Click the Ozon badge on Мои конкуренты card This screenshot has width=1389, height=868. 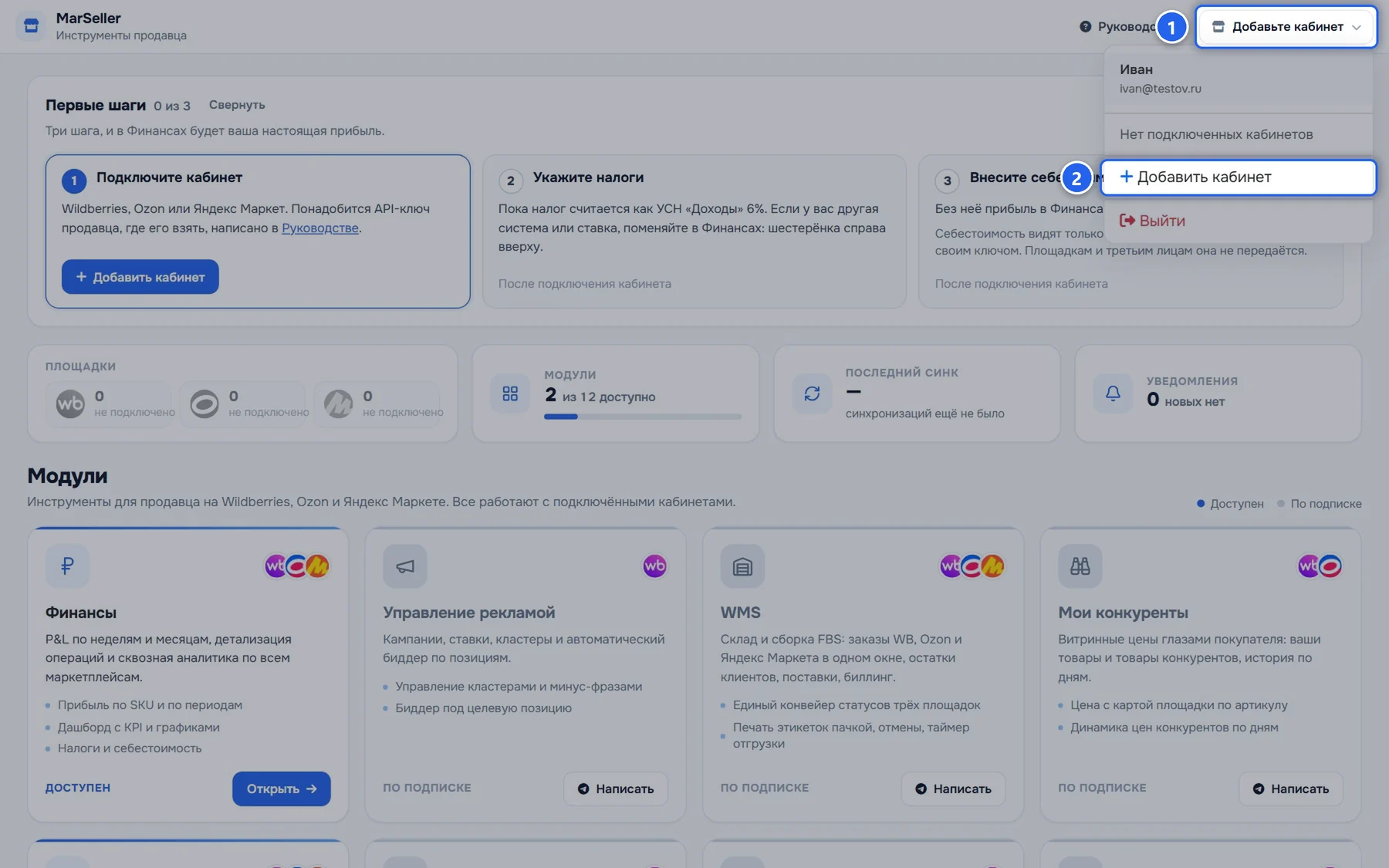[1330, 566]
